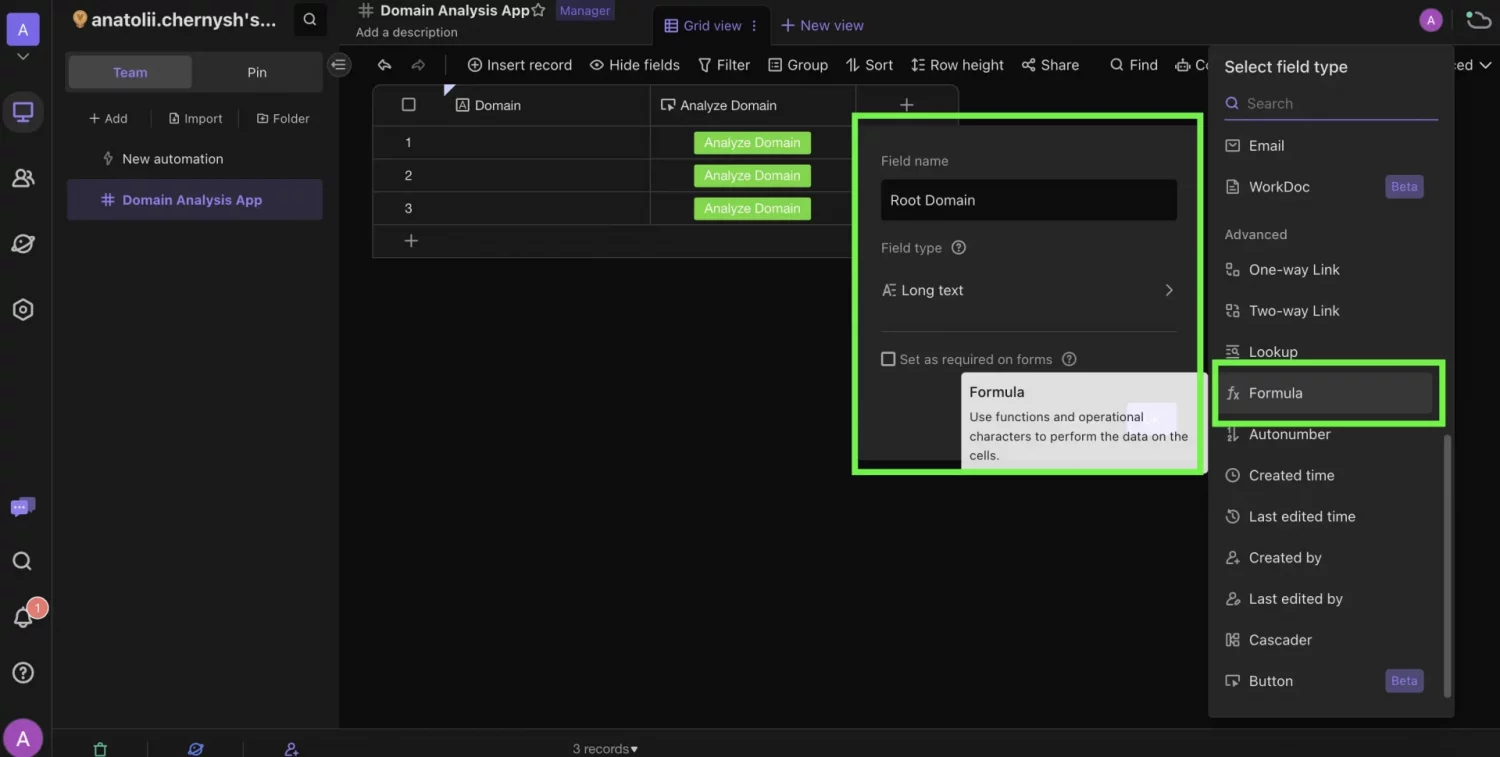
Task: Click the search magnifier icon in left sidebar
Action: coord(22,561)
